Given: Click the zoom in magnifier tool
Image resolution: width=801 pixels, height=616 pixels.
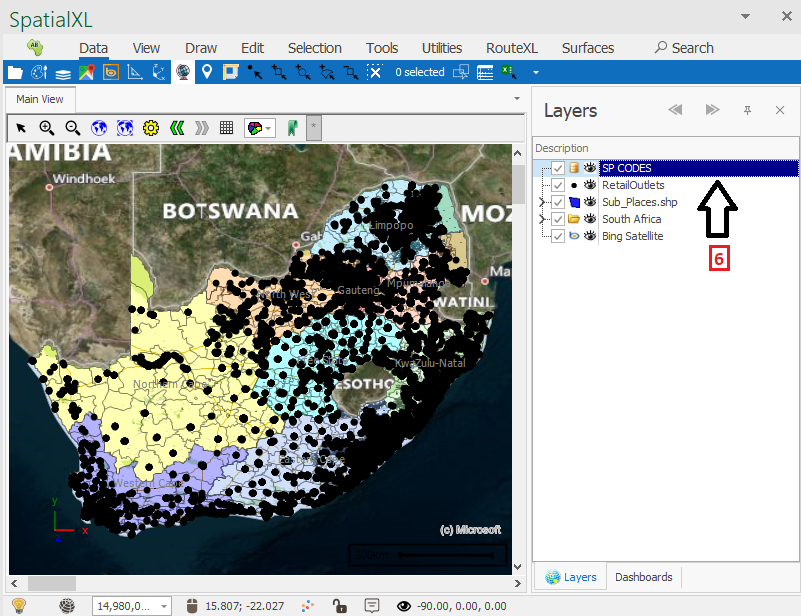Looking at the screenshot, I should click(46, 128).
